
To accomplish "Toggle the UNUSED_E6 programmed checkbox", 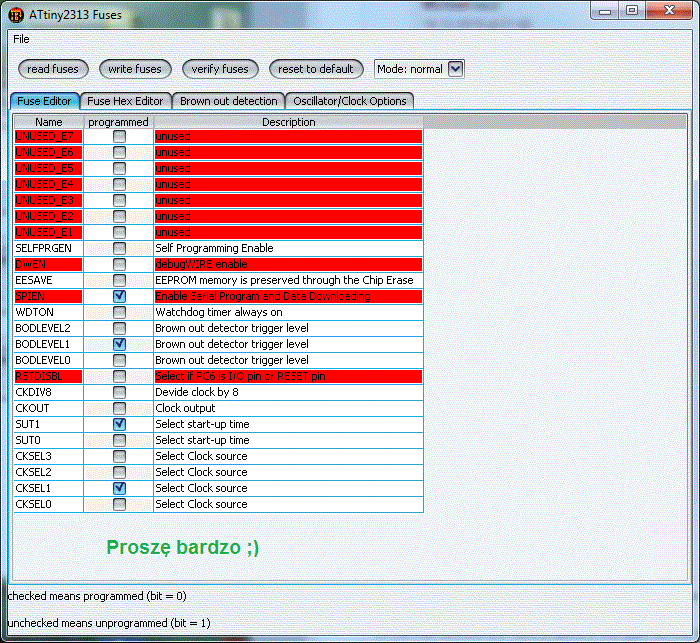I will (119, 152).
